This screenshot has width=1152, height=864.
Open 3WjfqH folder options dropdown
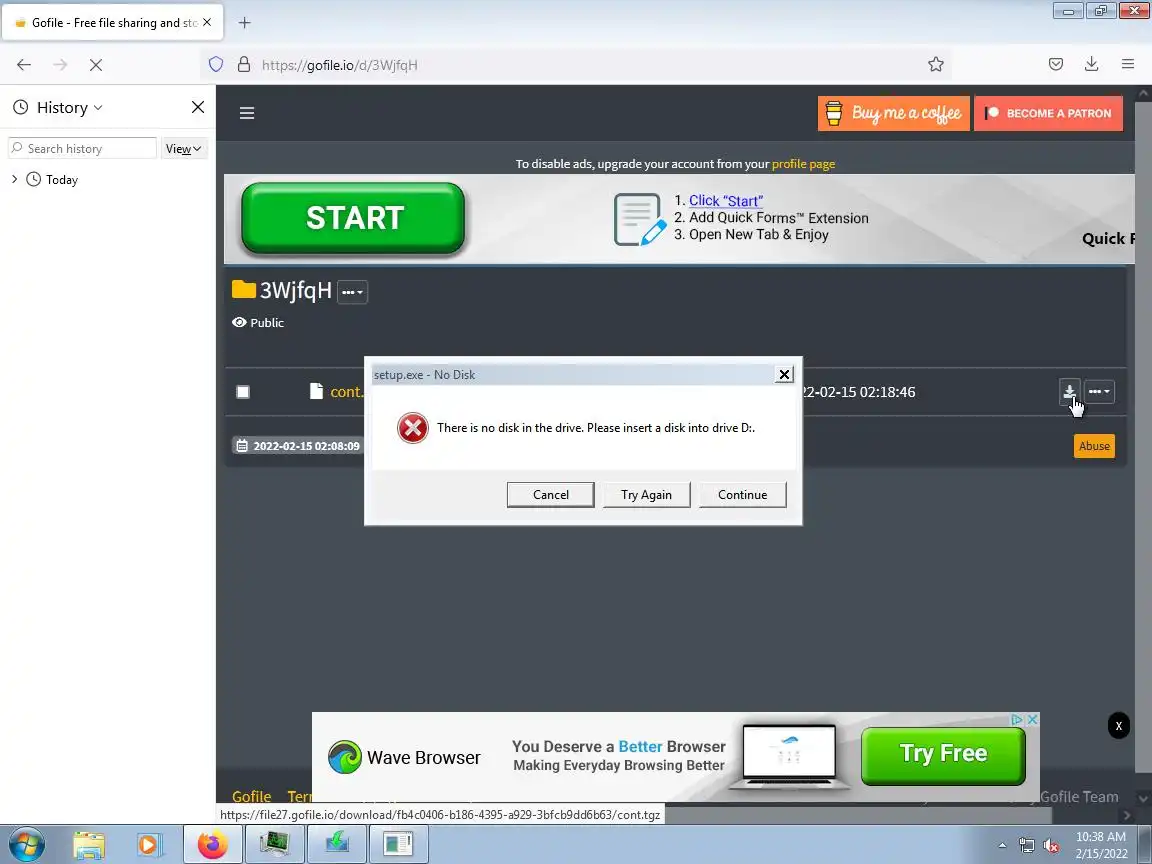pyautogui.click(x=353, y=292)
